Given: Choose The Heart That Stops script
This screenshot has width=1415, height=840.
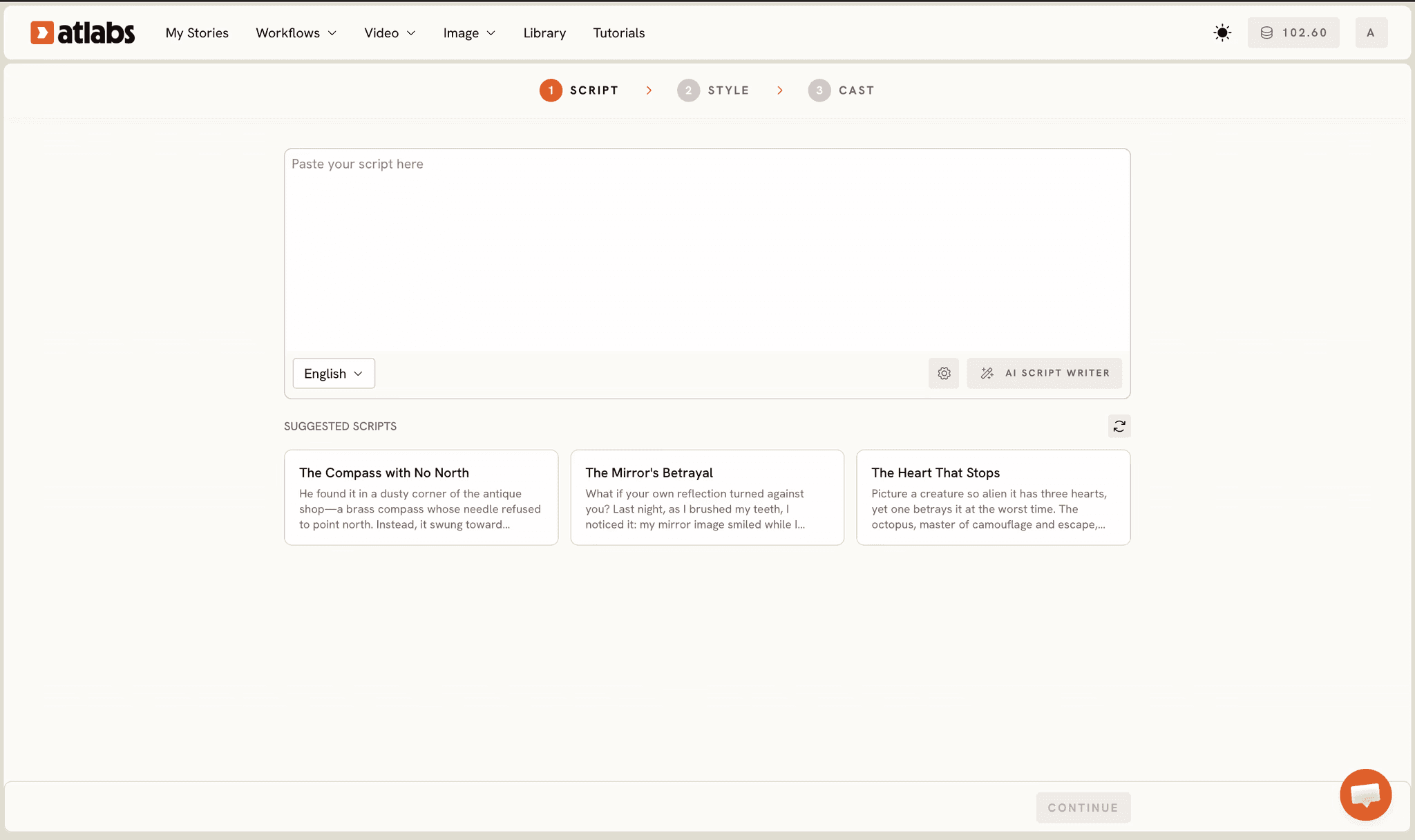Looking at the screenshot, I should [994, 497].
